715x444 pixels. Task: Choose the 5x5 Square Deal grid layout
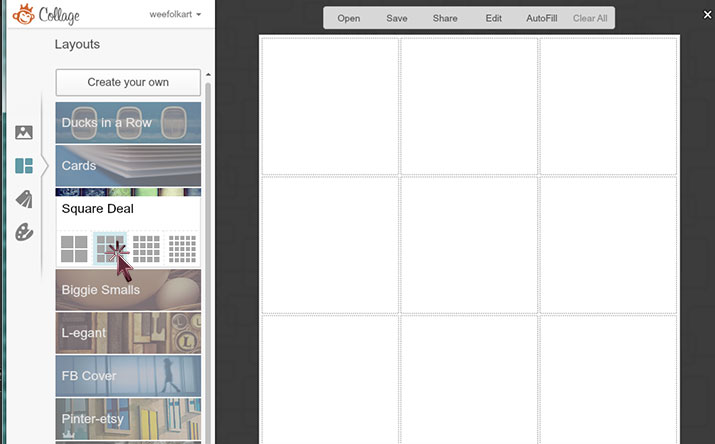tap(182, 249)
